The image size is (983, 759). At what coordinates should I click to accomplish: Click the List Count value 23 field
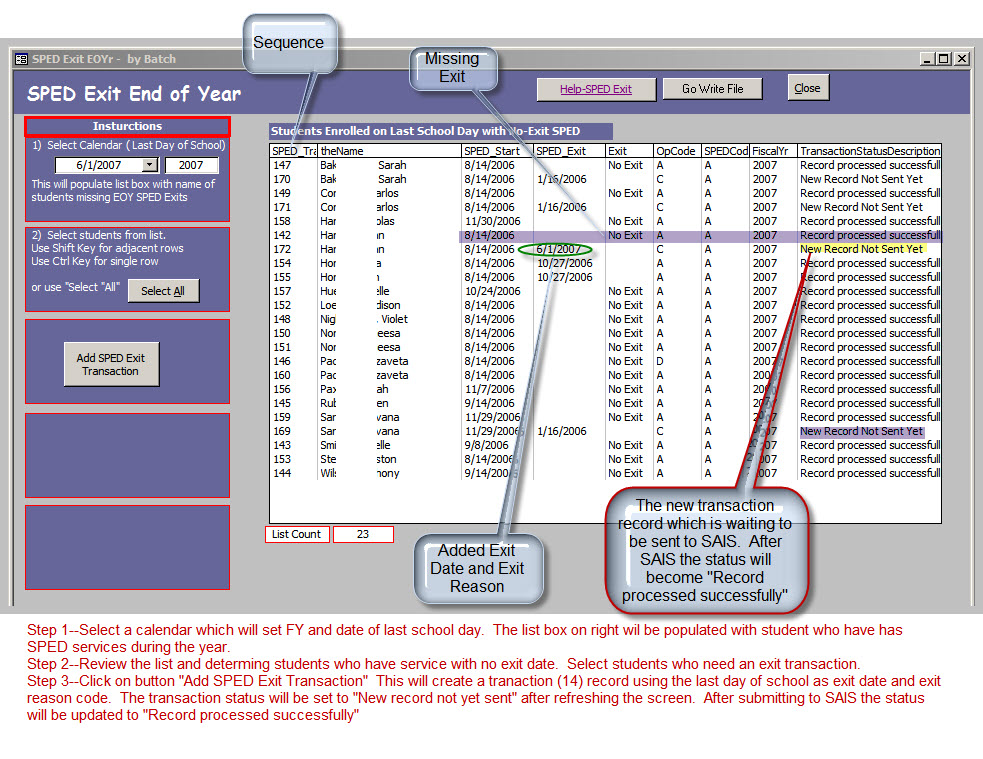[x=363, y=534]
